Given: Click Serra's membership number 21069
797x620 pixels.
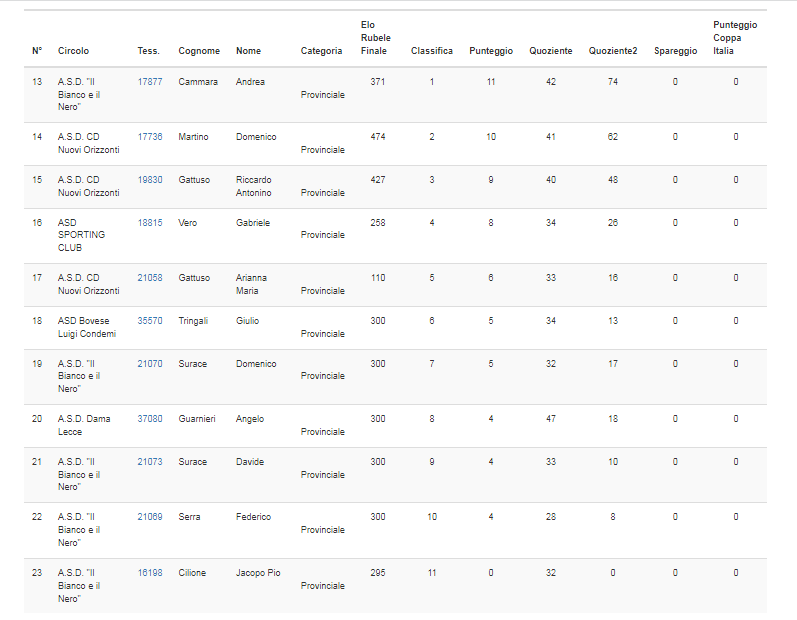Looking at the screenshot, I should coord(150,517).
